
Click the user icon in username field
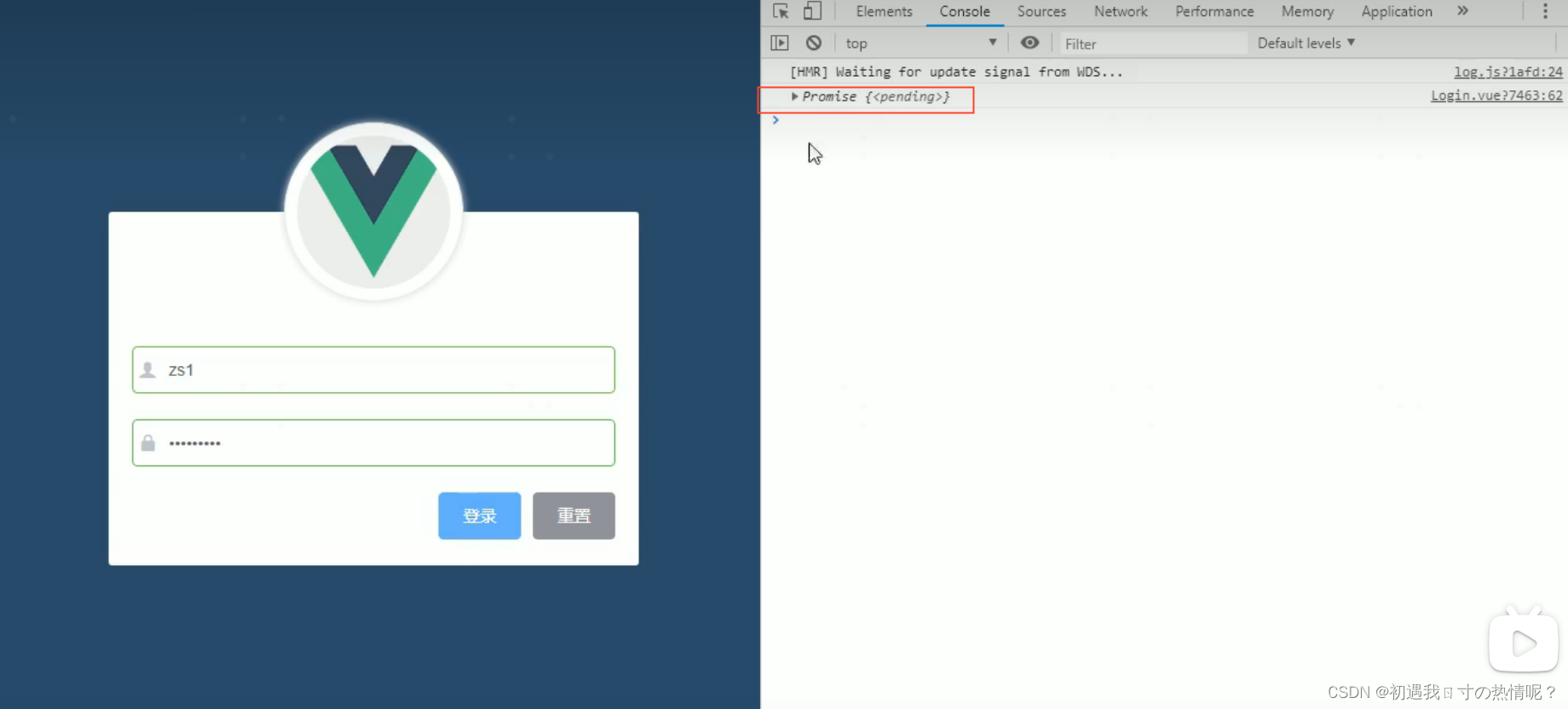click(148, 370)
